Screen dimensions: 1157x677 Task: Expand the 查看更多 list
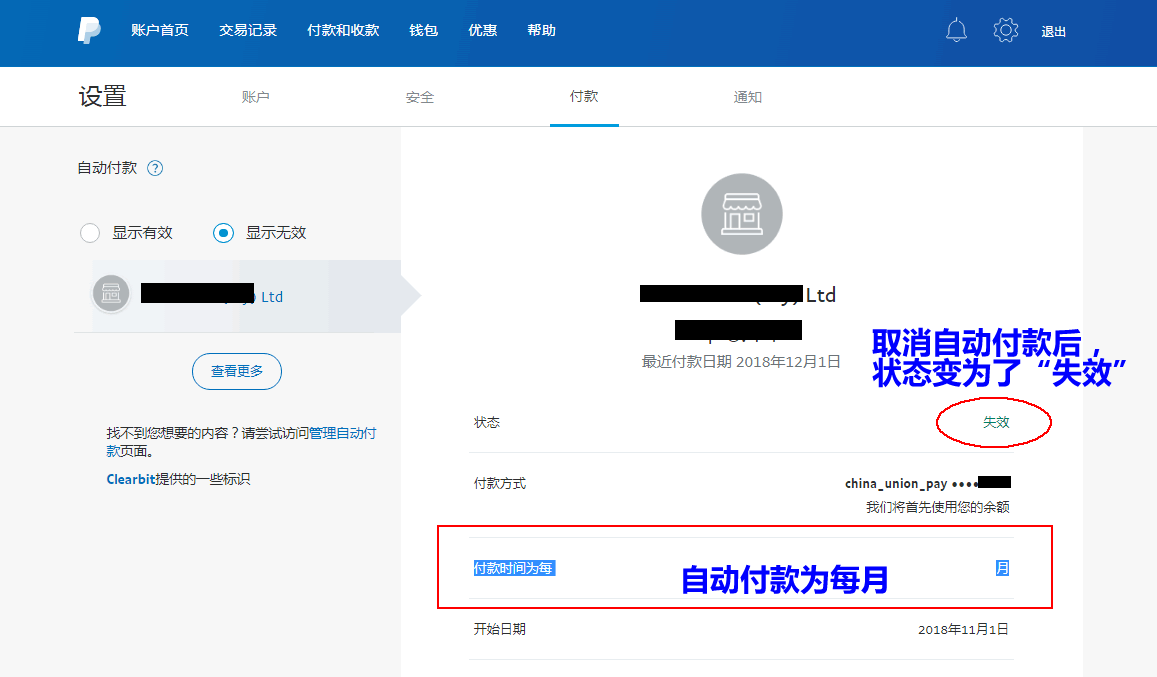(x=236, y=371)
